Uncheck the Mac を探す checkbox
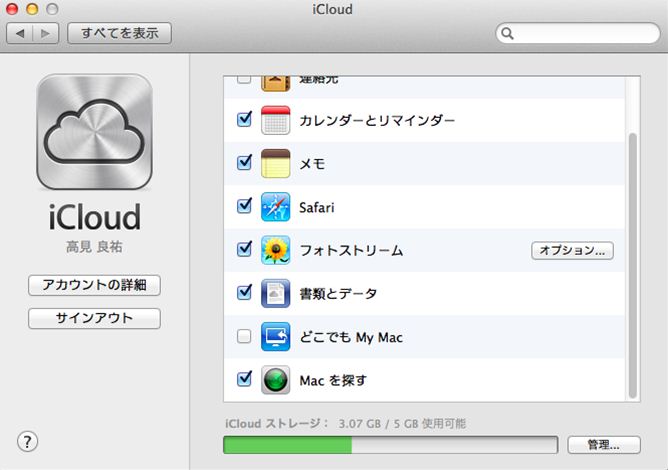Viewport: 668px width, 470px height. point(244,380)
